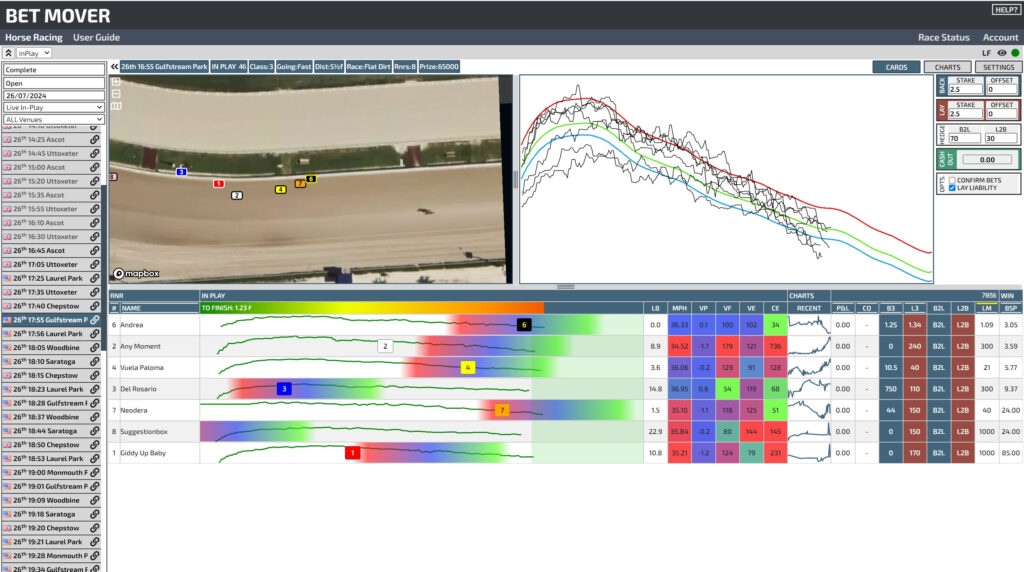Click L2B button for Any Moment
The height and width of the screenshot is (572, 1024).
(963, 346)
